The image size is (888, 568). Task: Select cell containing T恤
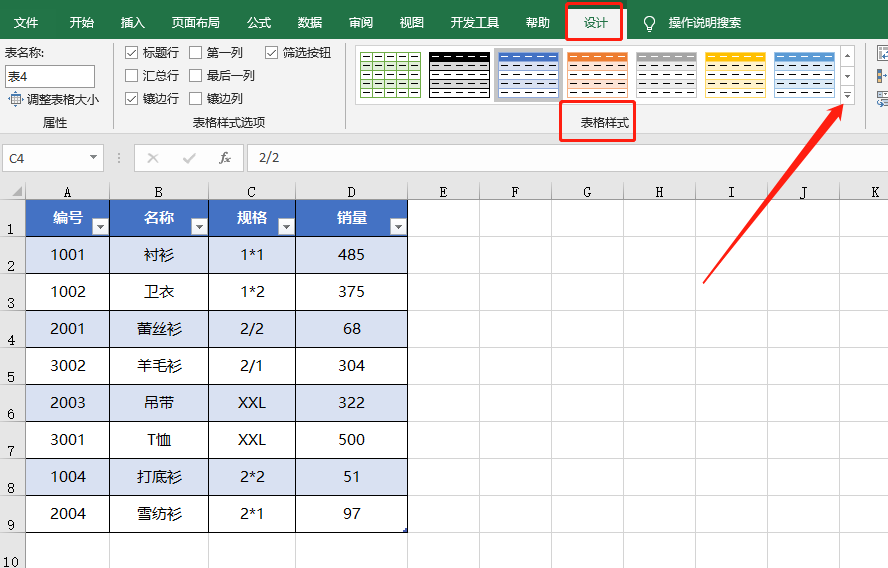coord(159,440)
